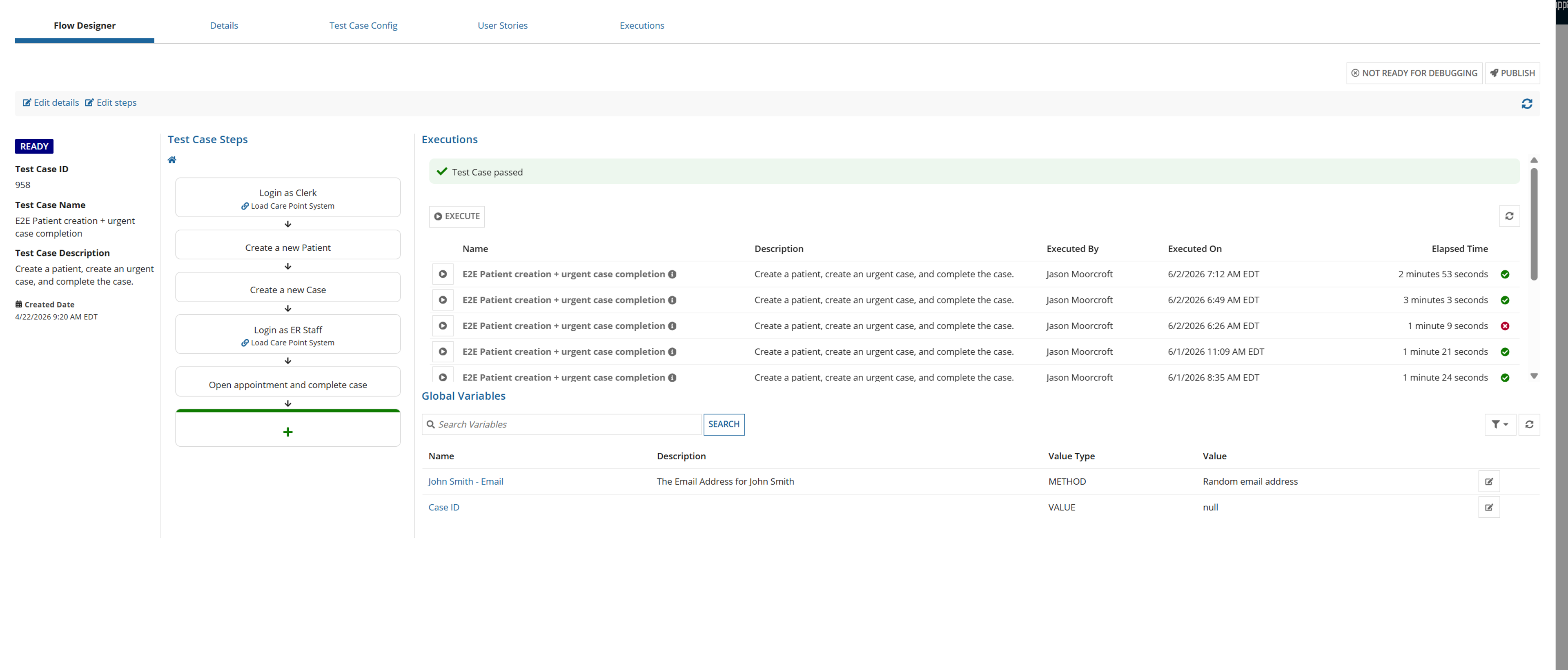Focus the Search Variables input field
The width and height of the screenshot is (1568, 670).
[x=561, y=424]
